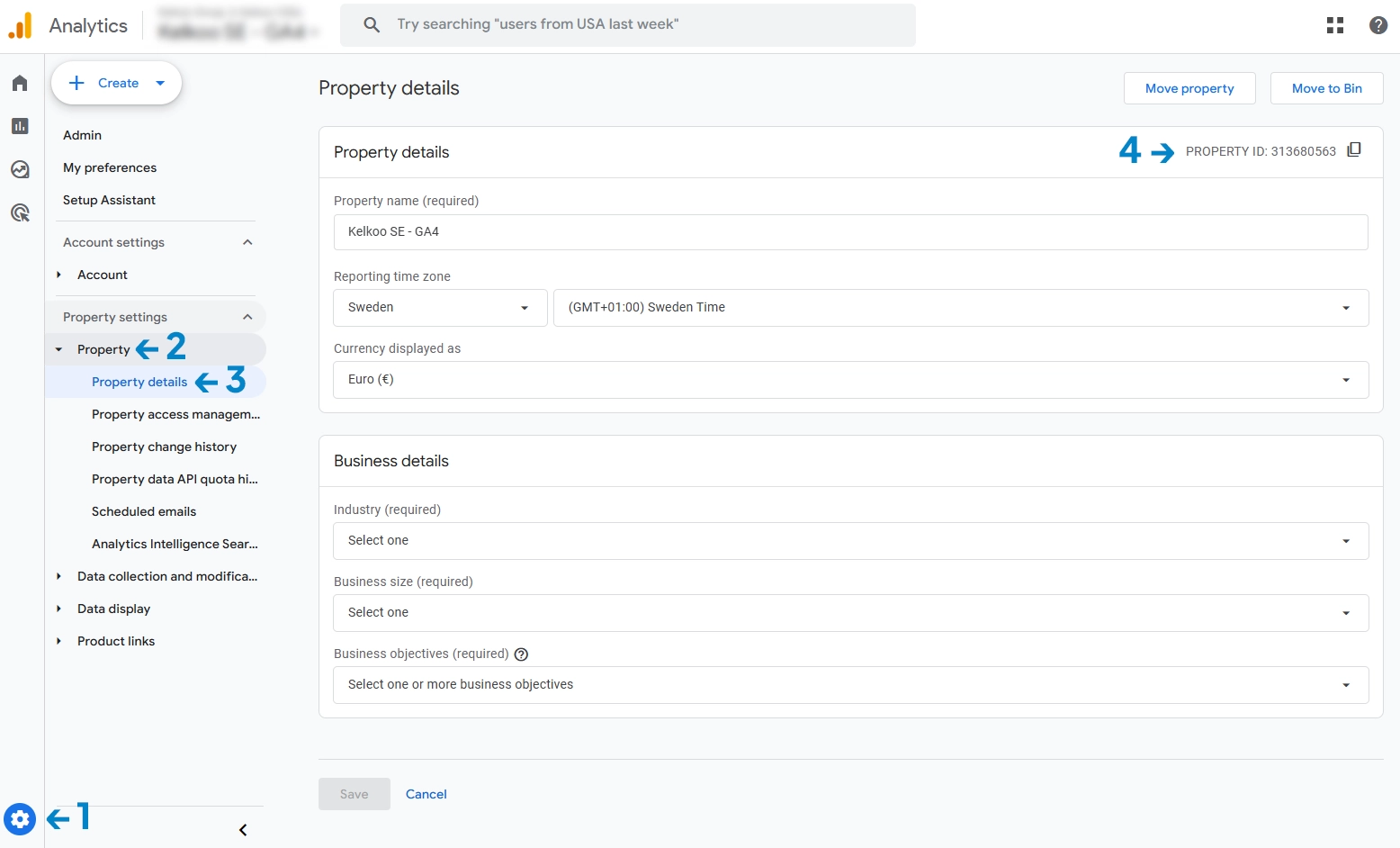The width and height of the screenshot is (1400, 848).
Task: Copy the property ID to clipboard
Action: pyautogui.click(x=1354, y=150)
